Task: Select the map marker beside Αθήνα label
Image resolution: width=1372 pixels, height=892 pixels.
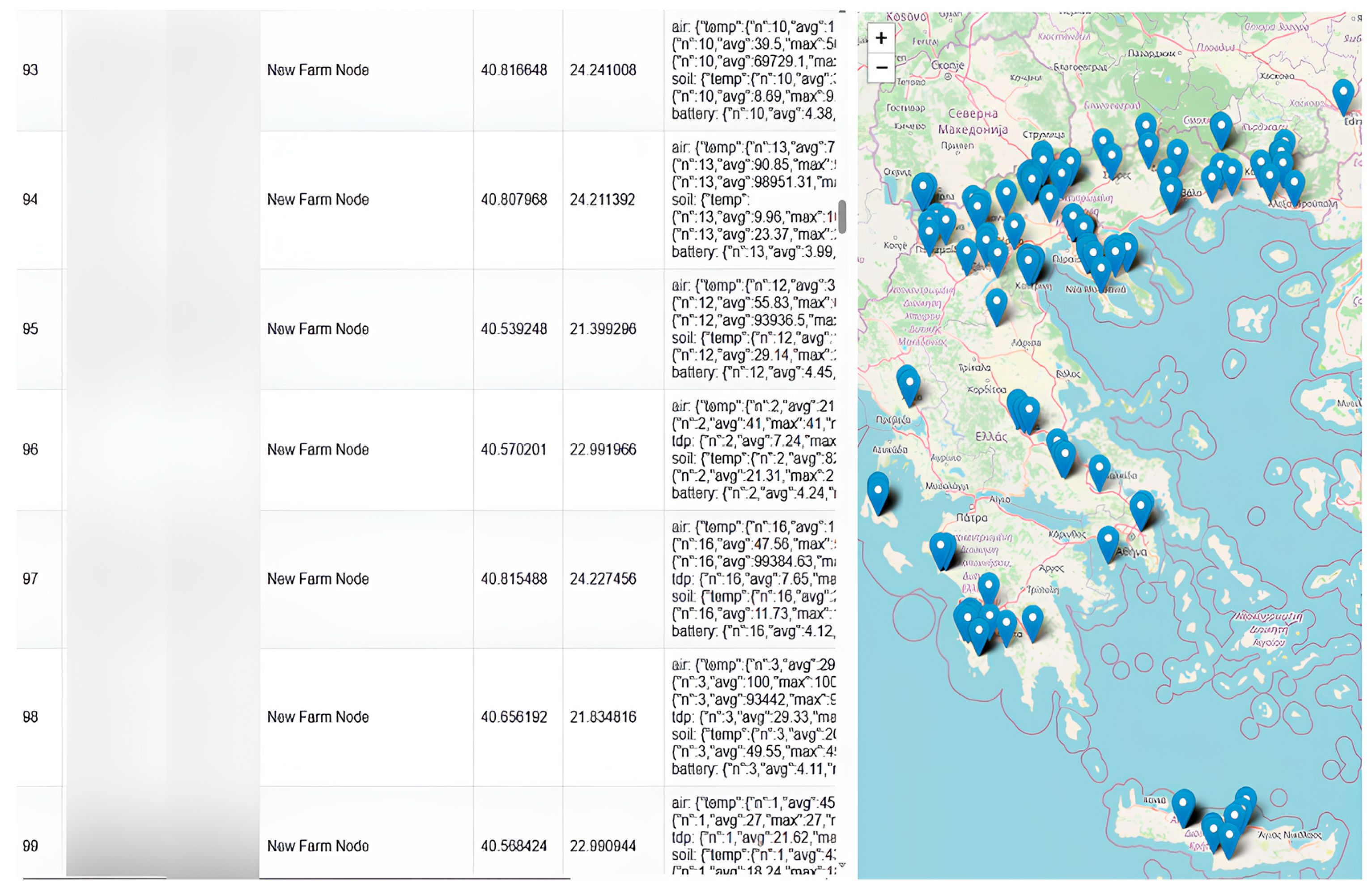Action: pos(1108,542)
